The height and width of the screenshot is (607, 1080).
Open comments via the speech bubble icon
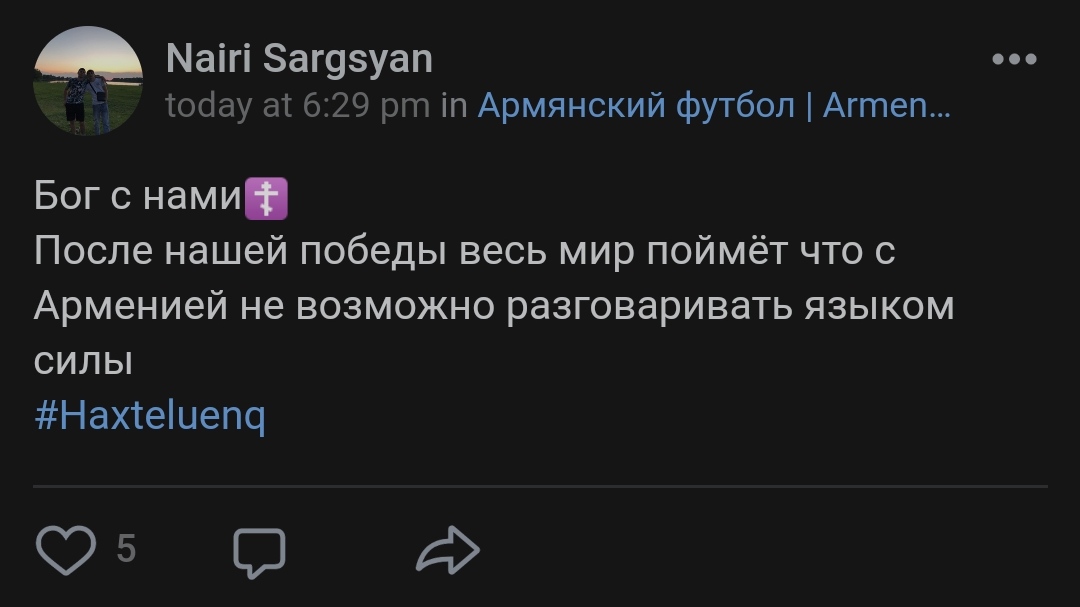(x=259, y=552)
